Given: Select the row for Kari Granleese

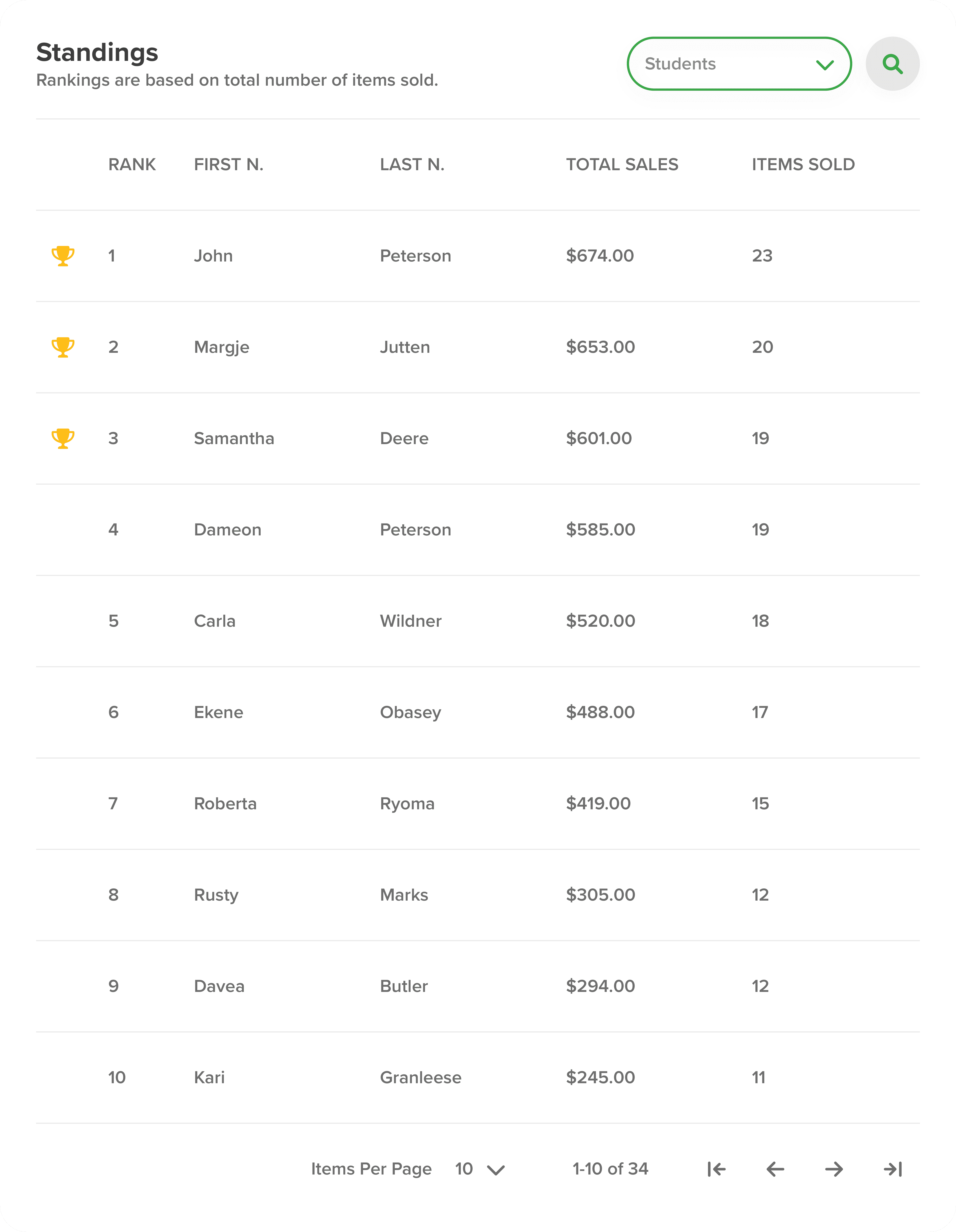Looking at the screenshot, I should point(477,1077).
